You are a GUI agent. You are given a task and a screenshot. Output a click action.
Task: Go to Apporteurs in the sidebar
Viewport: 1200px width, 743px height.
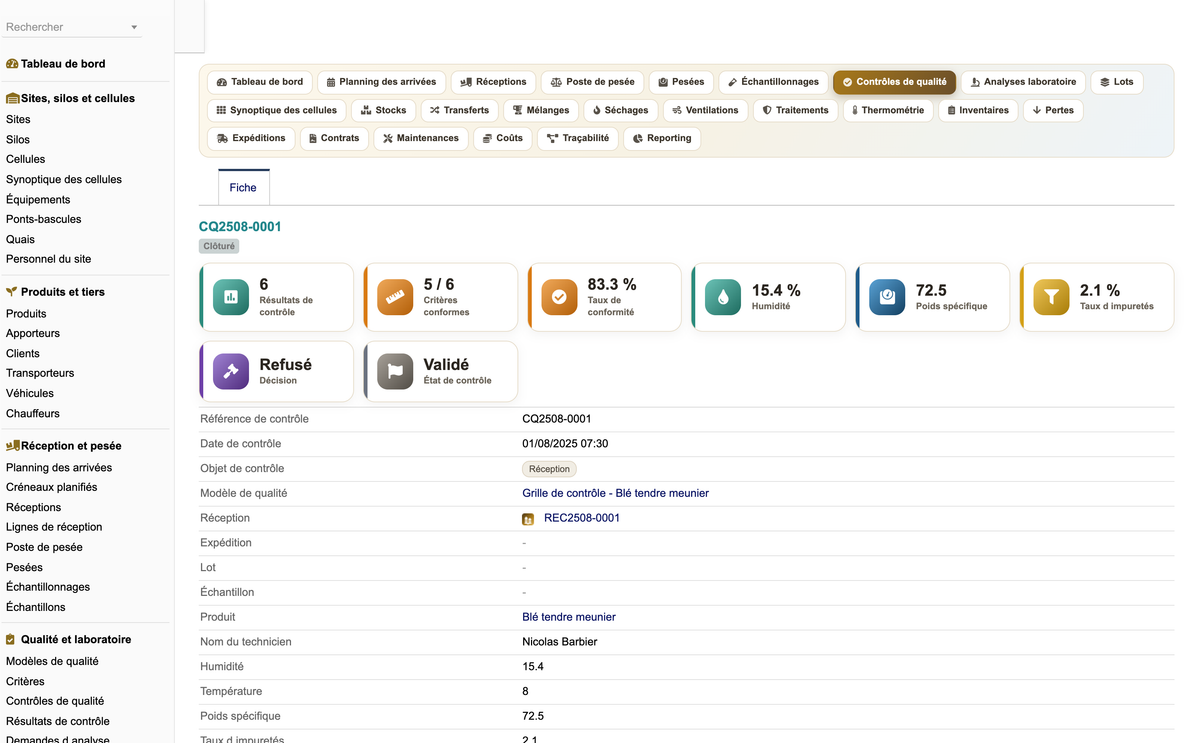33,333
